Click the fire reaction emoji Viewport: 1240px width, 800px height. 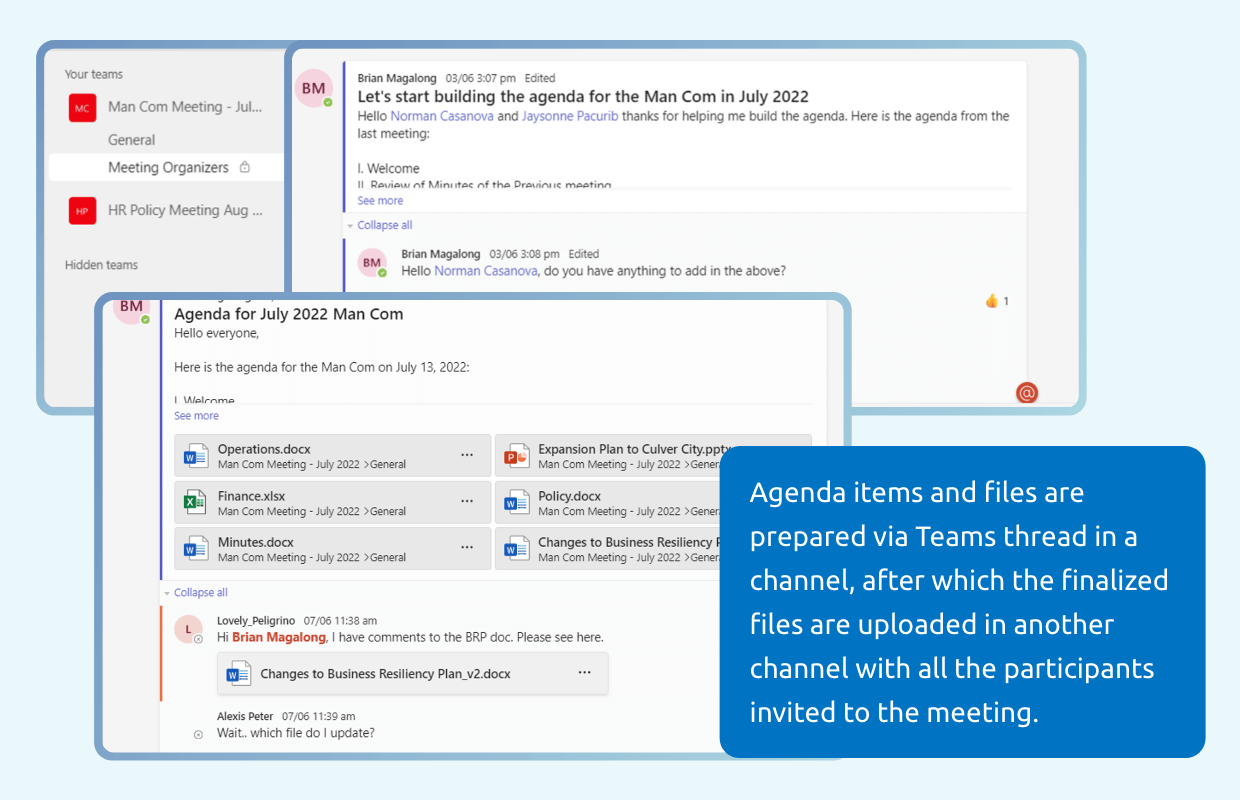[992, 301]
